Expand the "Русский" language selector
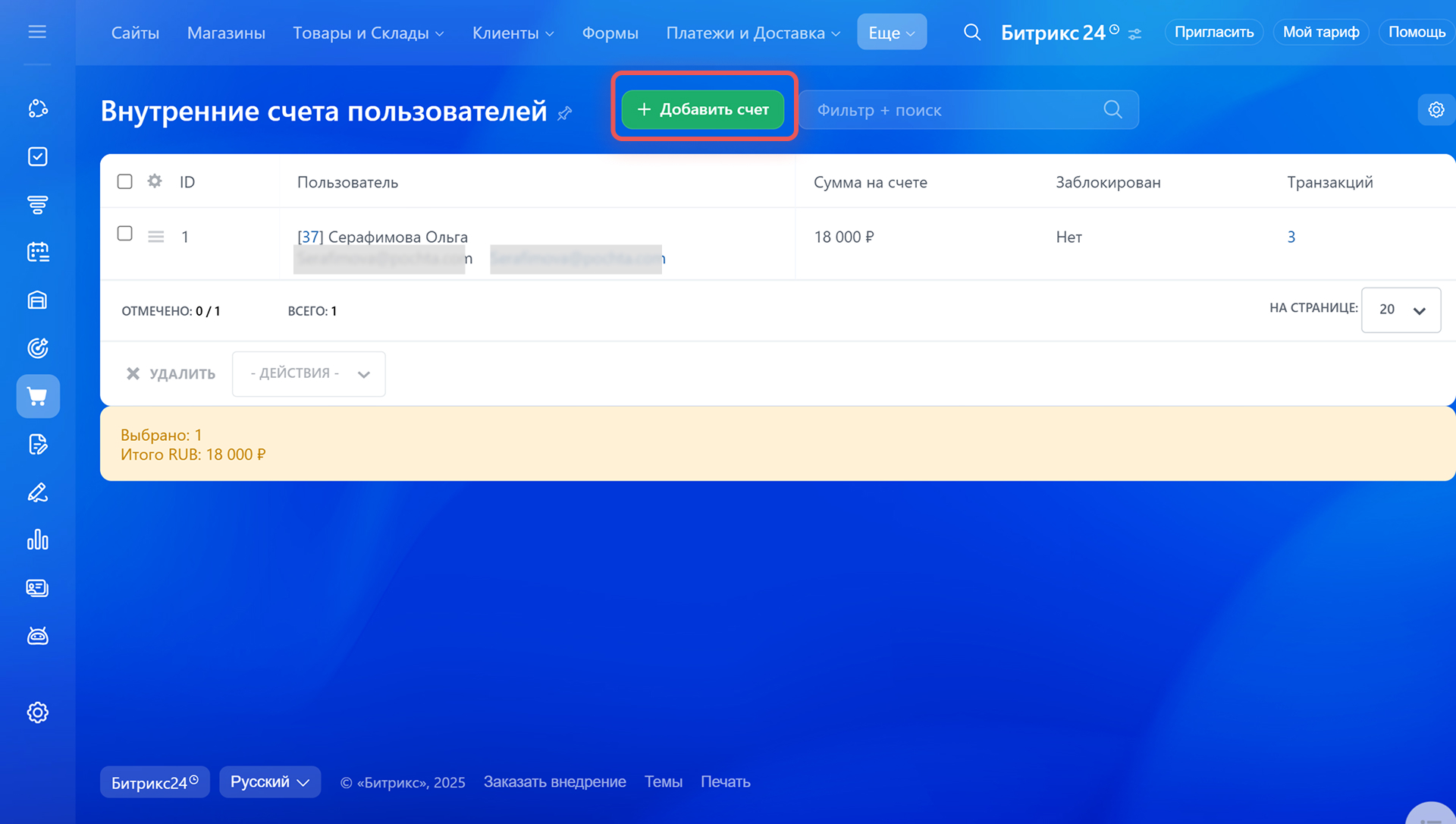1456x824 pixels. click(270, 782)
